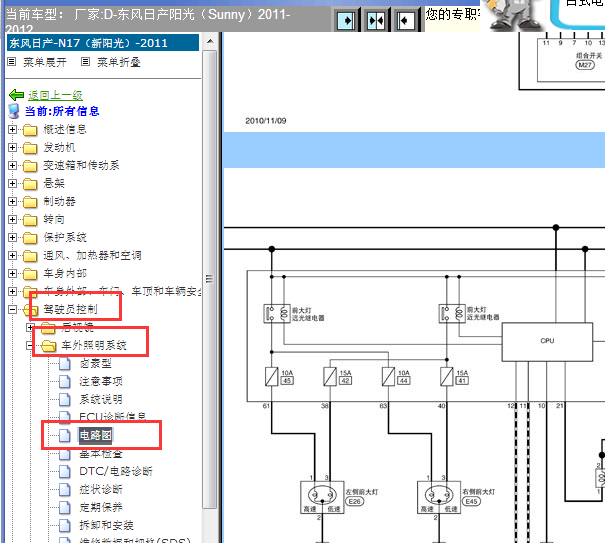Click the folder icon for 制动器
The image size is (605, 543).
[30, 202]
